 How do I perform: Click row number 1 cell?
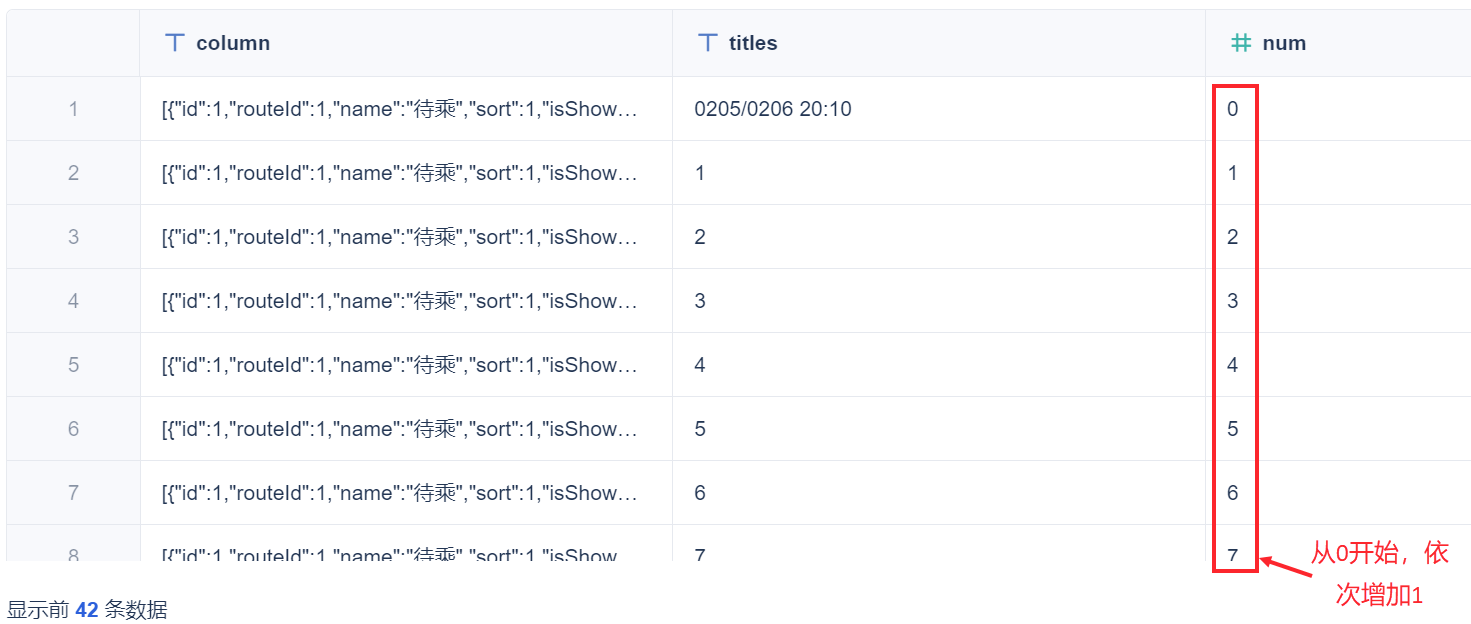pos(73,109)
